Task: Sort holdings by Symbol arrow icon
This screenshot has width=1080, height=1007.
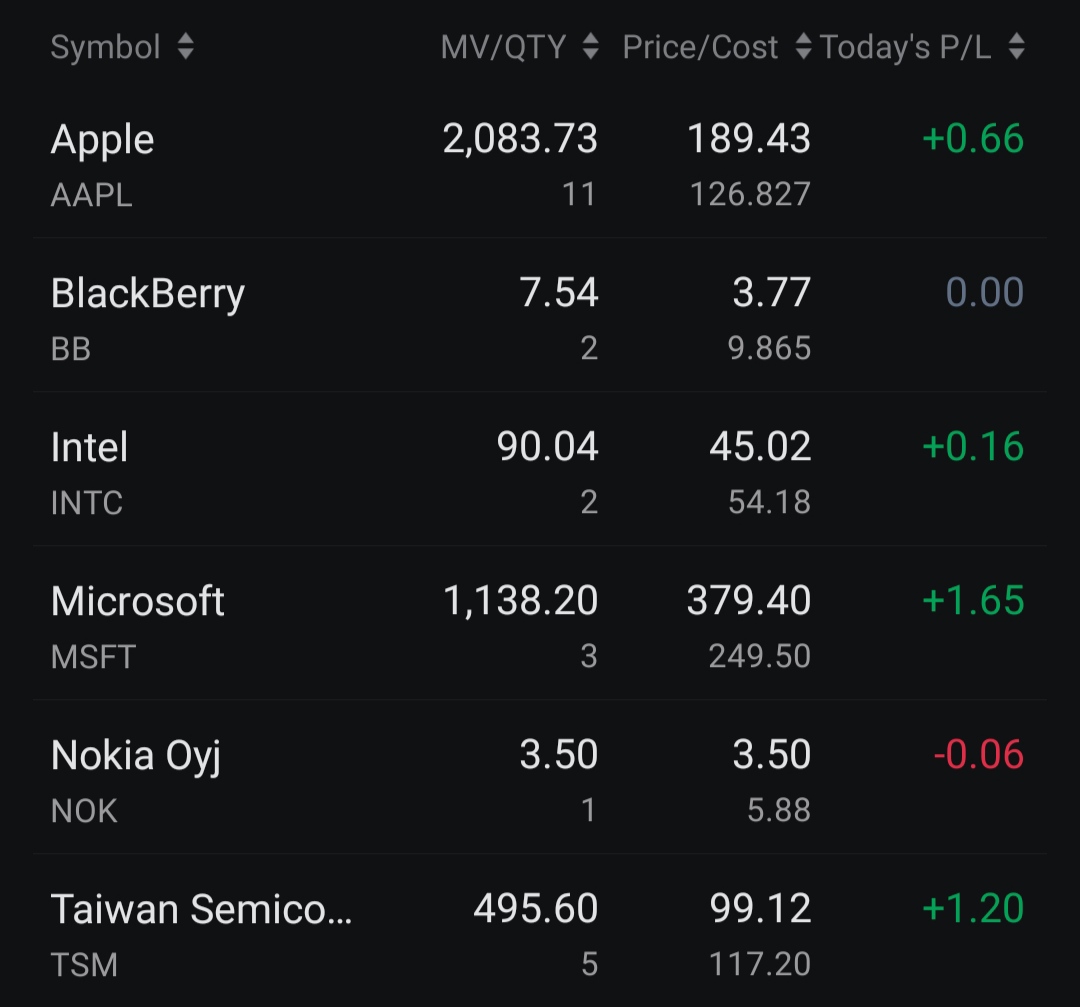Action: (x=185, y=47)
